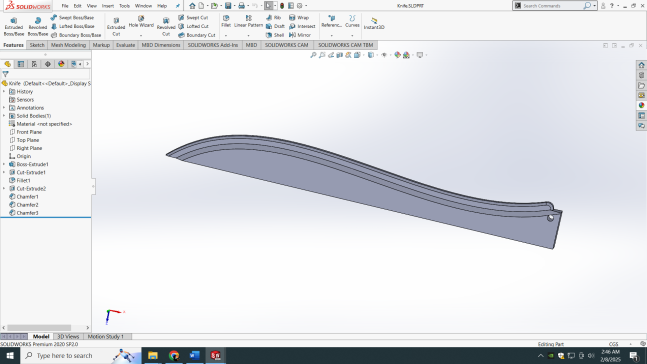Open the DimXpertManager tab
The width and height of the screenshot is (647, 364).
click(x=48, y=64)
